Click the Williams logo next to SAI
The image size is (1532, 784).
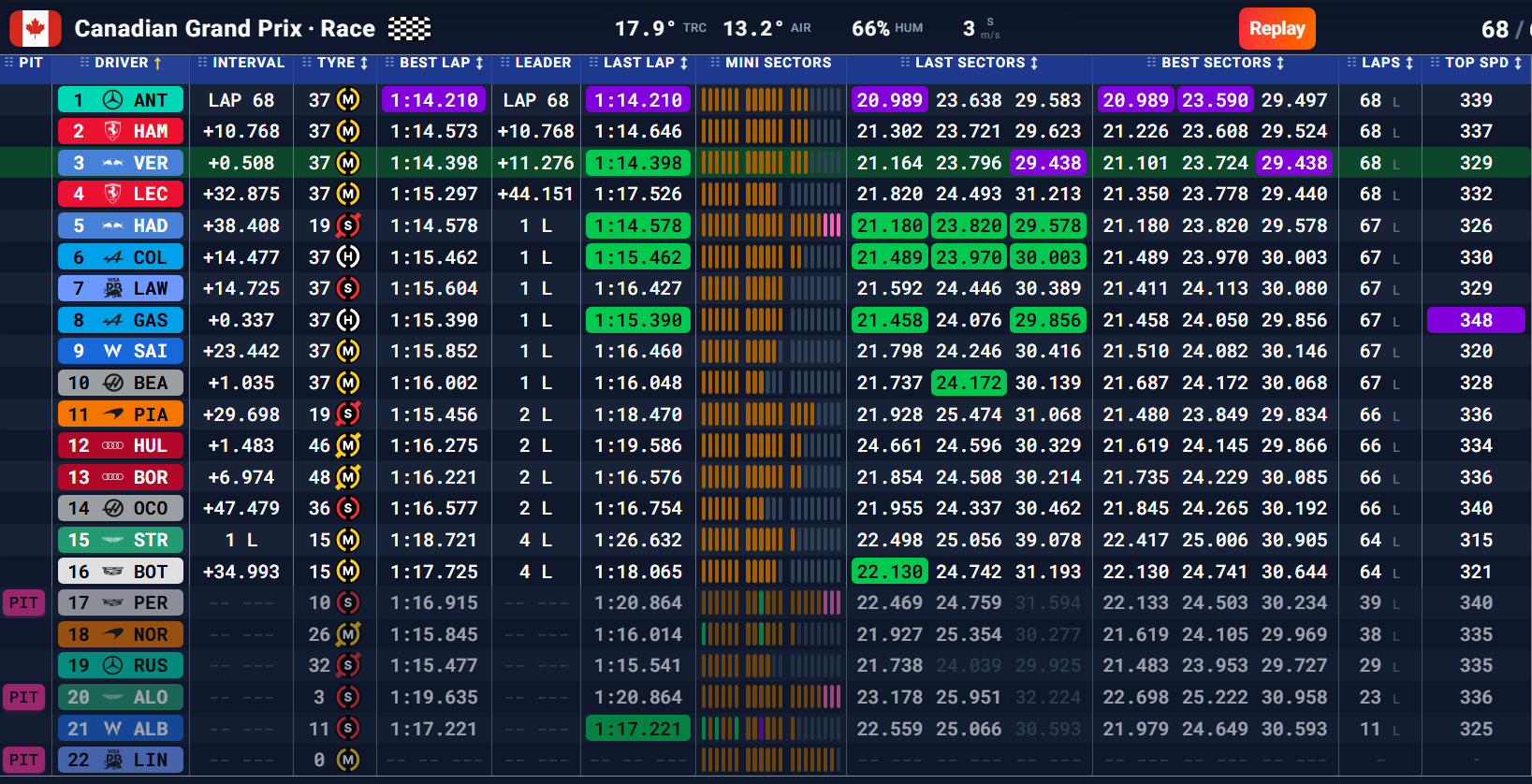coord(112,351)
